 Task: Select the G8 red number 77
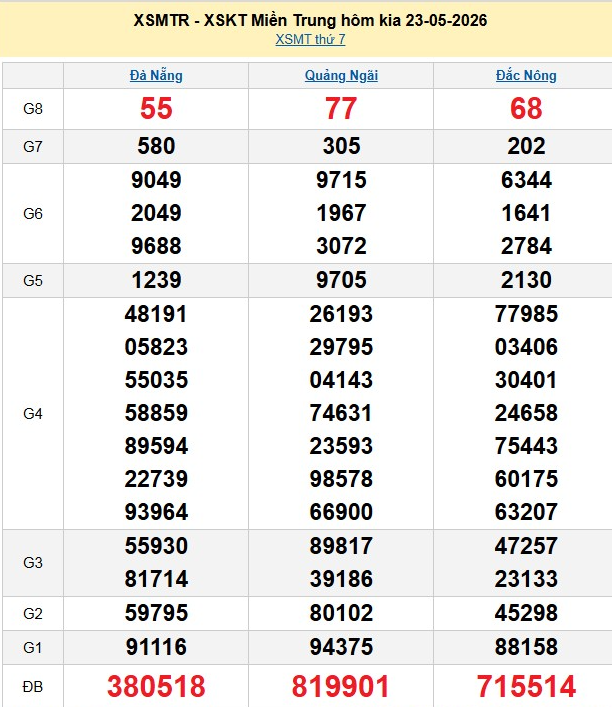point(341,109)
